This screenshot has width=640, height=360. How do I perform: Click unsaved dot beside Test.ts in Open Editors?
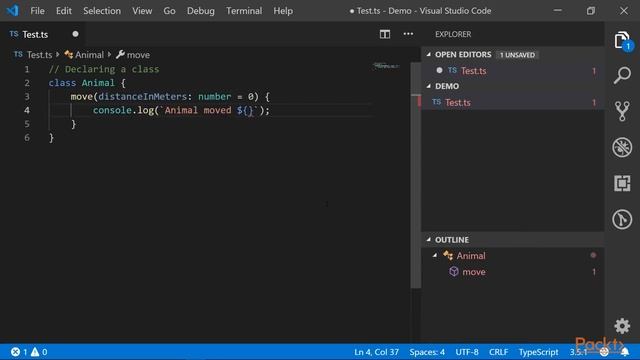click(x=439, y=70)
